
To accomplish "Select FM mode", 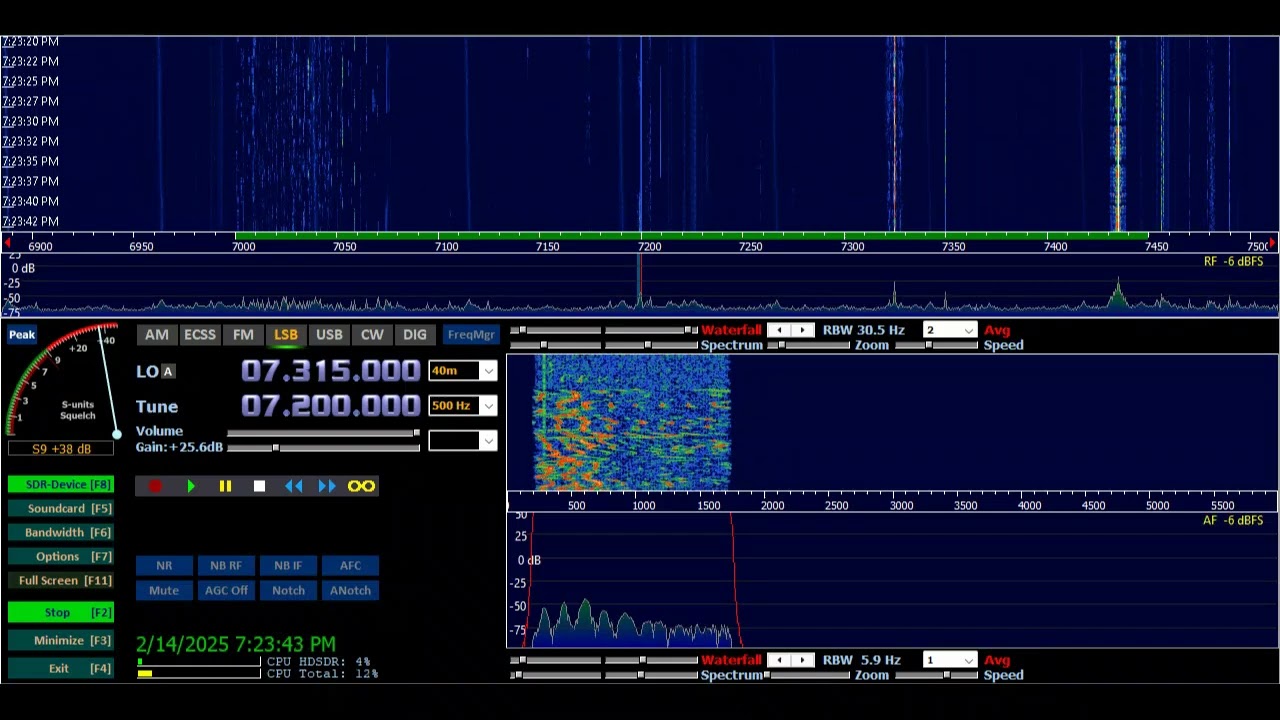I will (243, 335).
